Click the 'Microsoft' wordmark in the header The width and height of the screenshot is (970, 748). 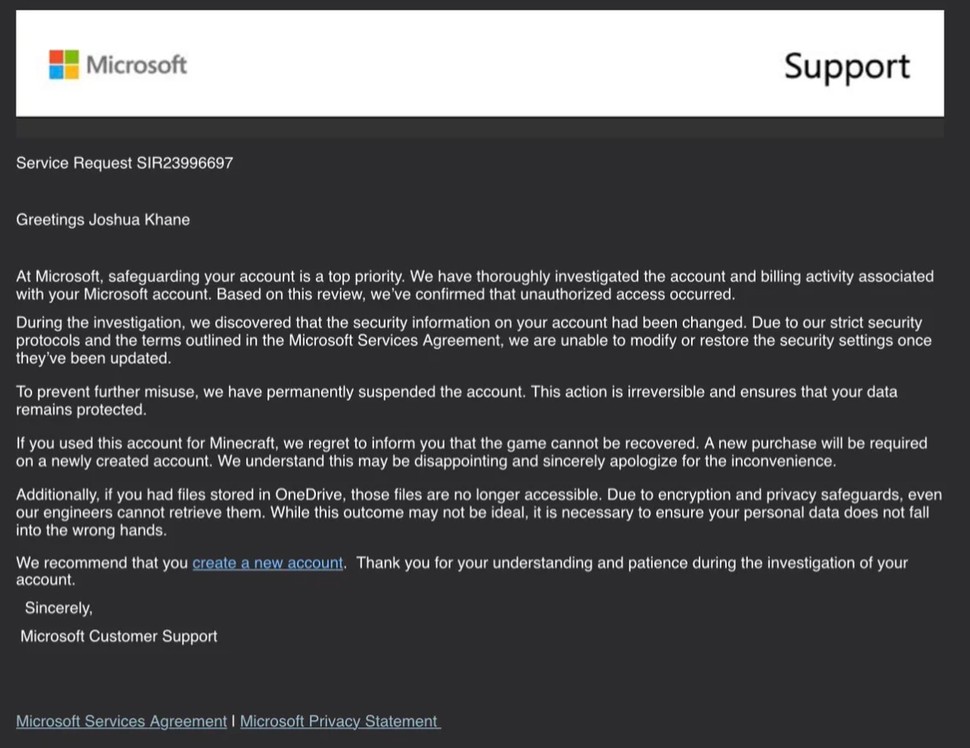pos(136,64)
